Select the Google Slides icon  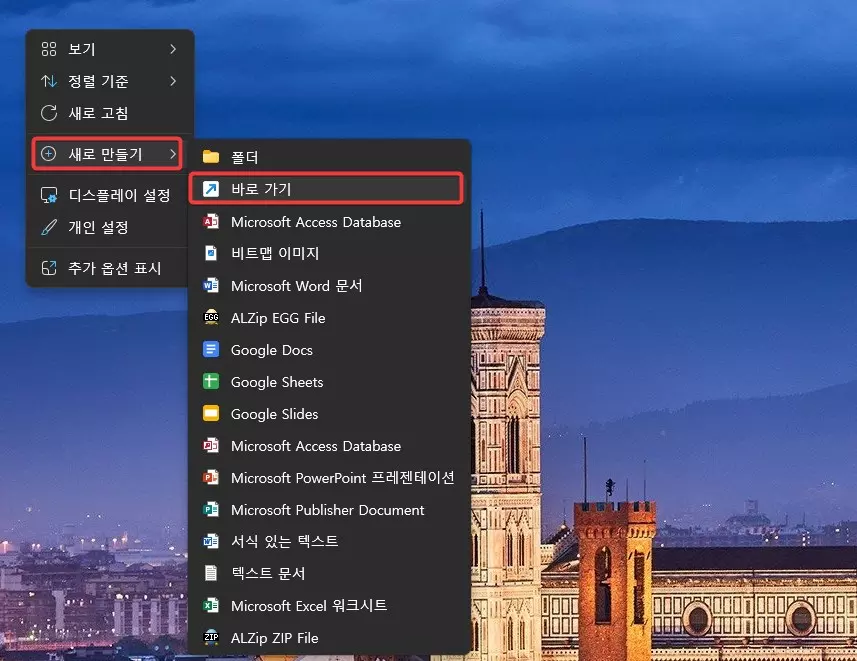click(x=211, y=413)
